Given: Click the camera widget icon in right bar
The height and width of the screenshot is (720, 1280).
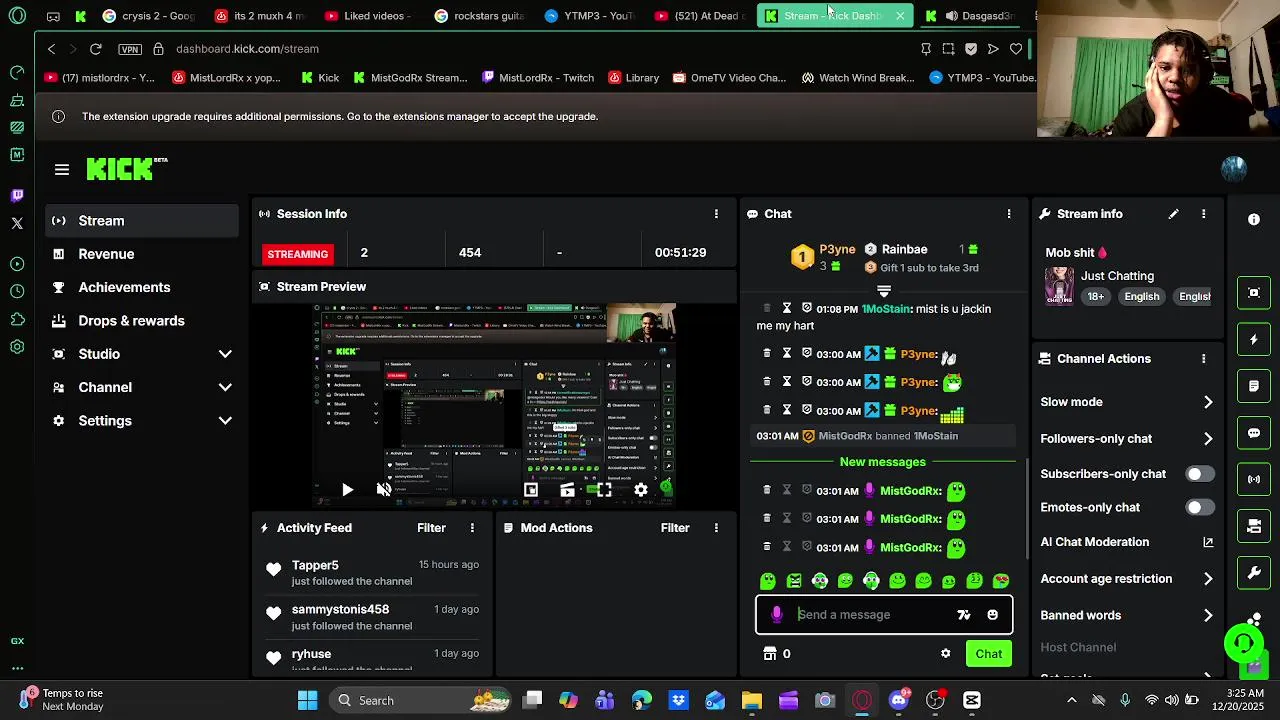Looking at the screenshot, I should coord(1254,526).
